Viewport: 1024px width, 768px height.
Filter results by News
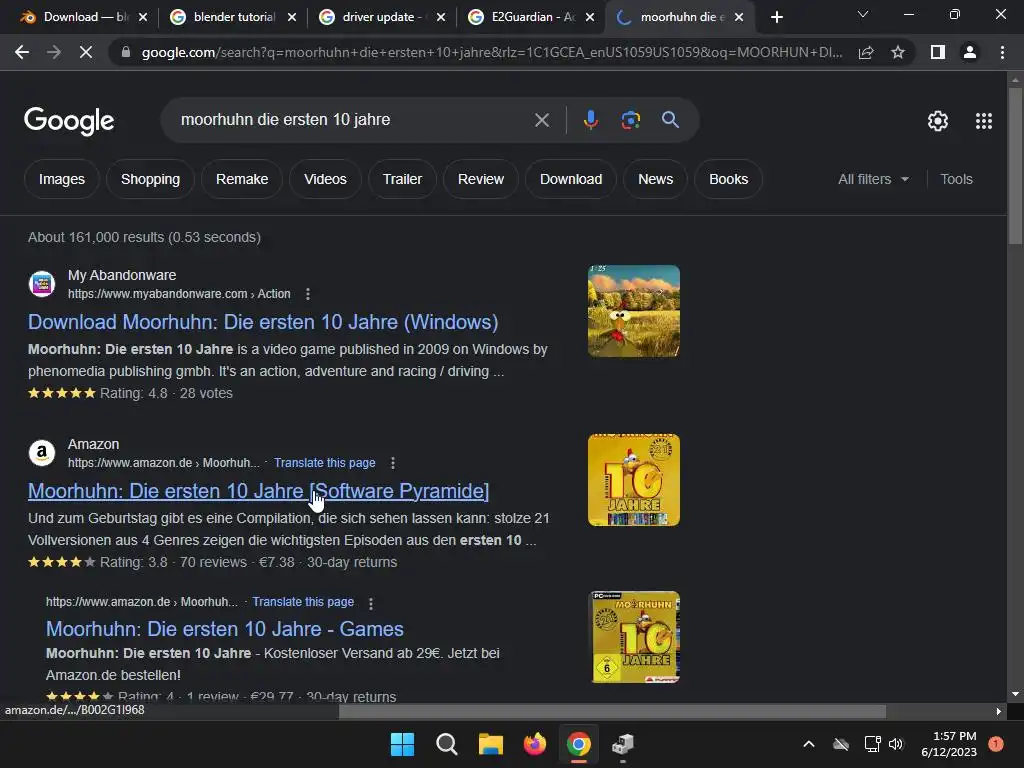655,179
